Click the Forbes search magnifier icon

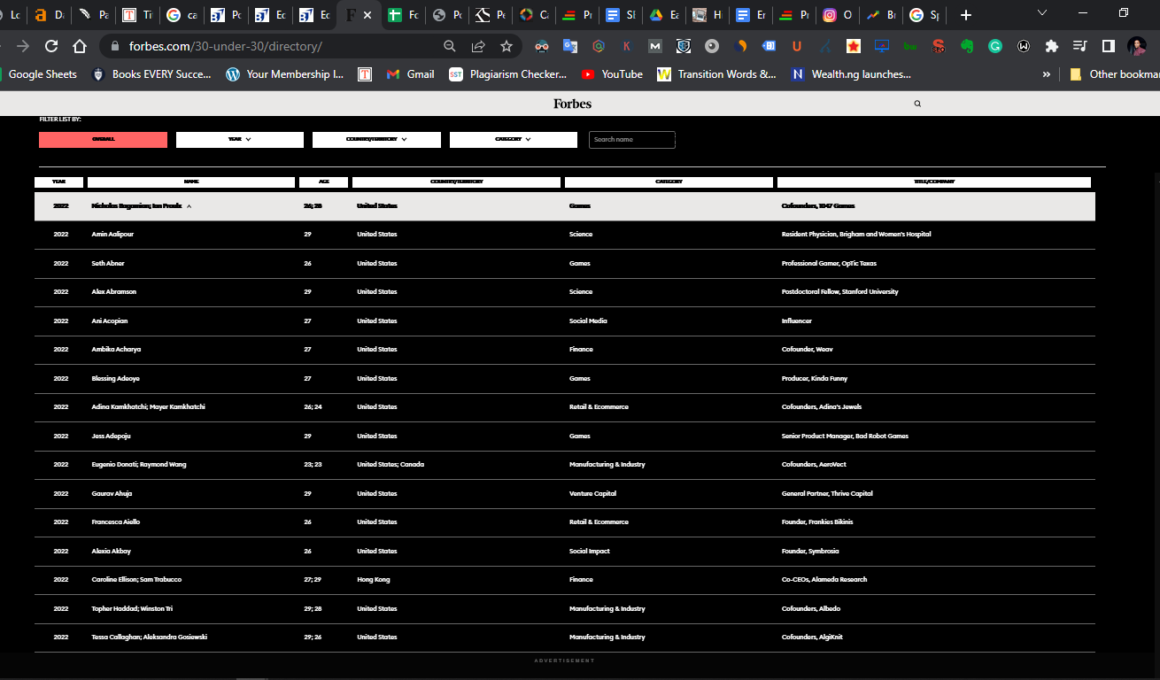coord(917,104)
